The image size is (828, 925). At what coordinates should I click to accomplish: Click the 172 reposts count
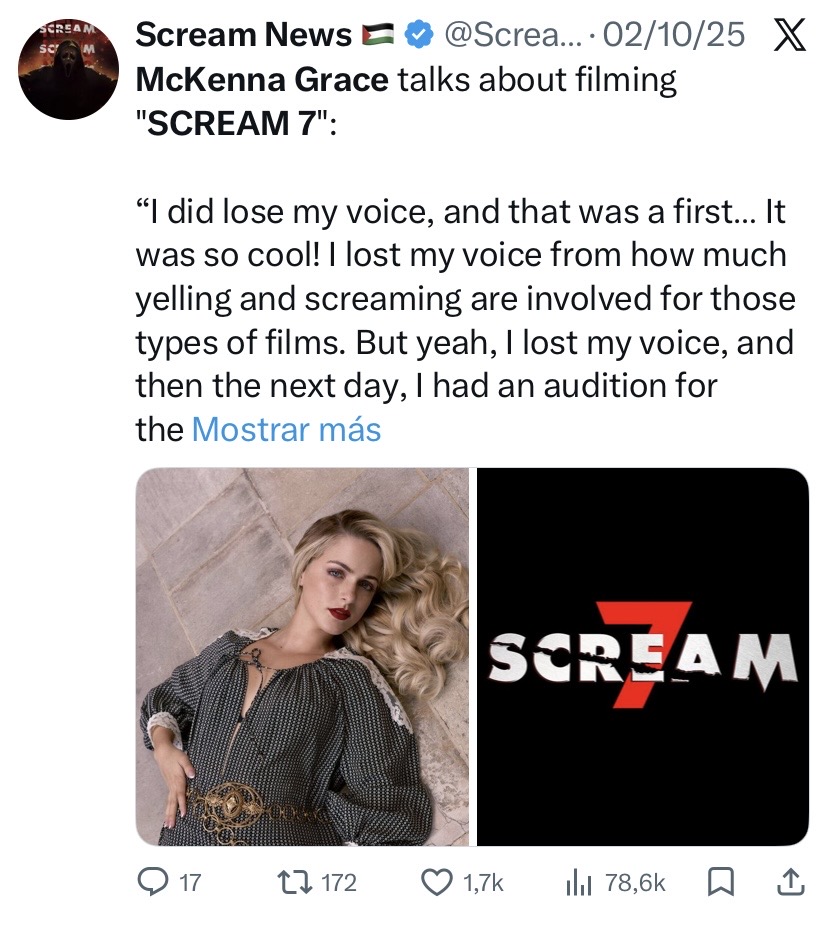(x=339, y=883)
